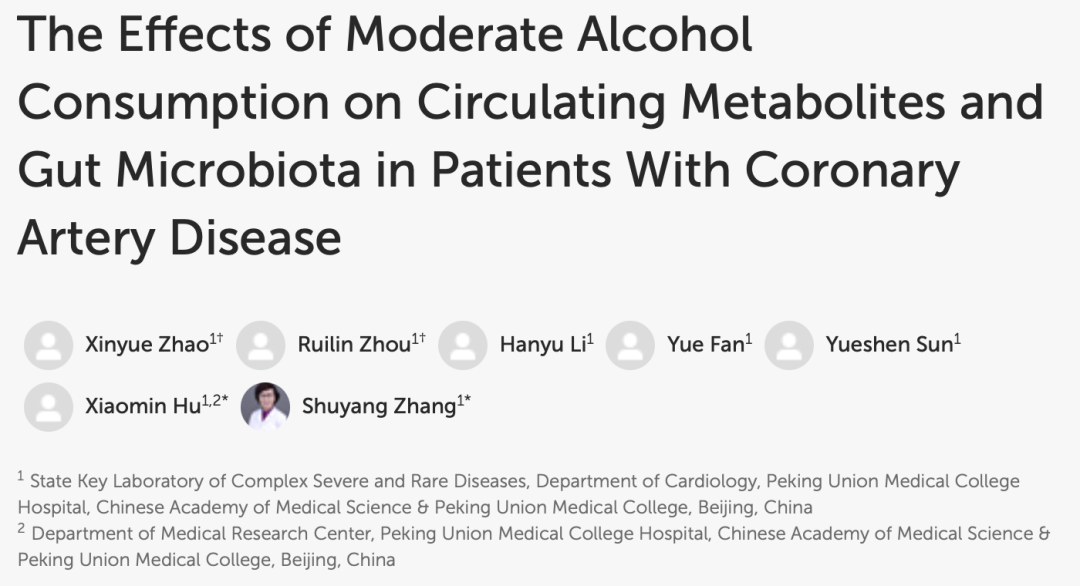Select the Yue Fan author name
Screen dimensions: 1080x586
tap(705, 346)
